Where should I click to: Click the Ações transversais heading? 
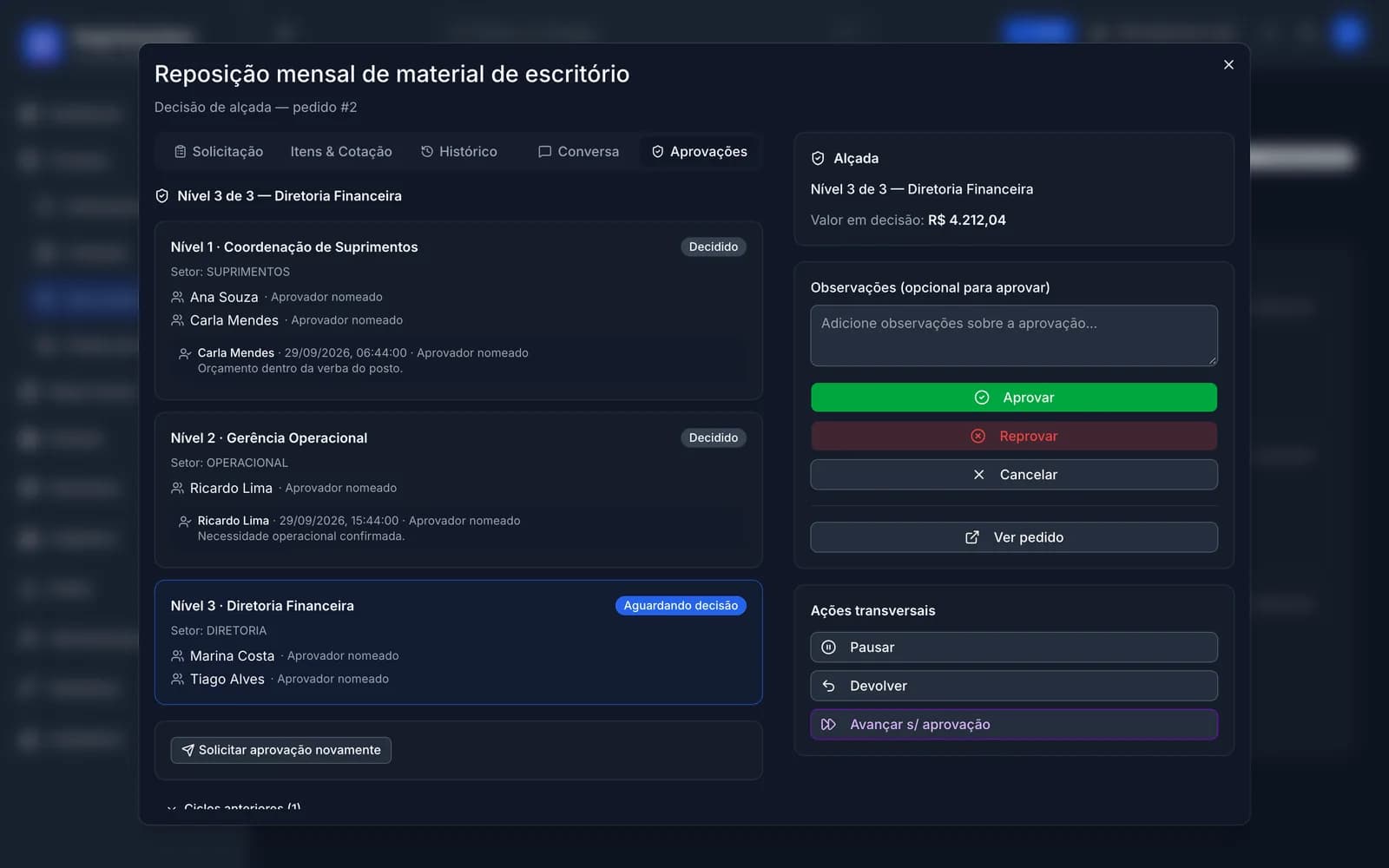873,611
